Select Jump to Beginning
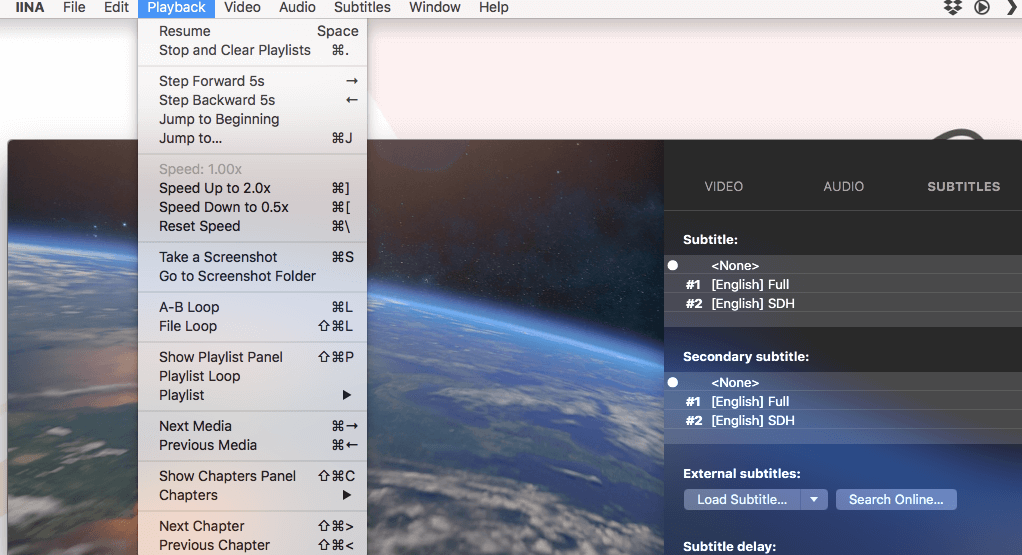The image size is (1022, 555). coord(252,119)
